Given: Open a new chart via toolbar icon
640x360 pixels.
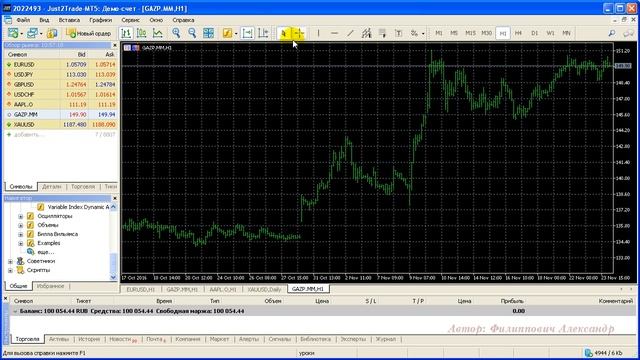Looking at the screenshot, I should click(13, 33).
